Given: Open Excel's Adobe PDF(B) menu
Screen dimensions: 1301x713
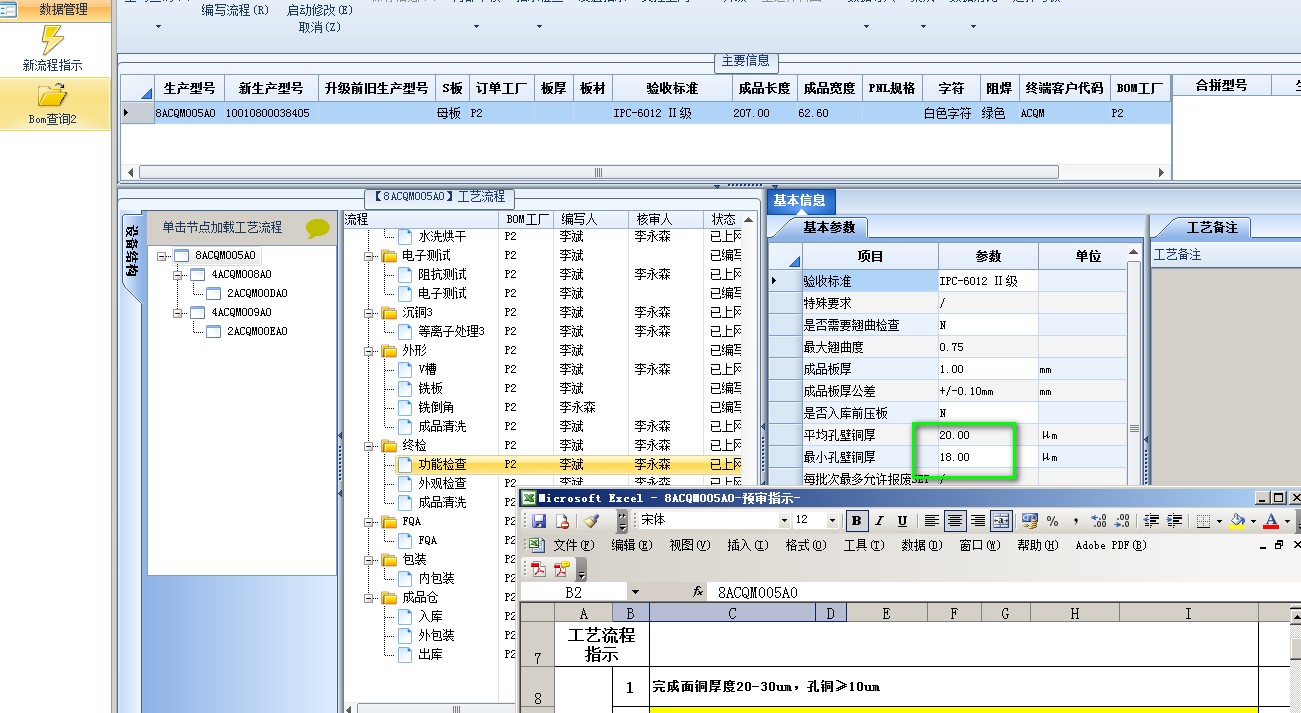Looking at the screenshot, I should pyautogui.click(x=1111, y=545).
